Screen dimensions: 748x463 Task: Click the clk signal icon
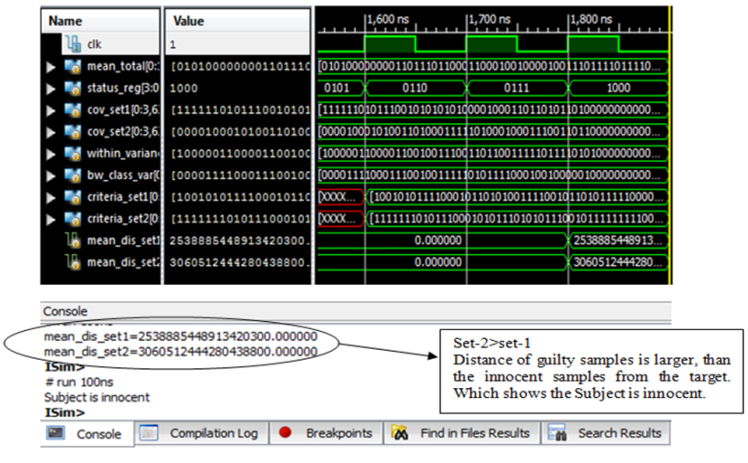(72, 45)
